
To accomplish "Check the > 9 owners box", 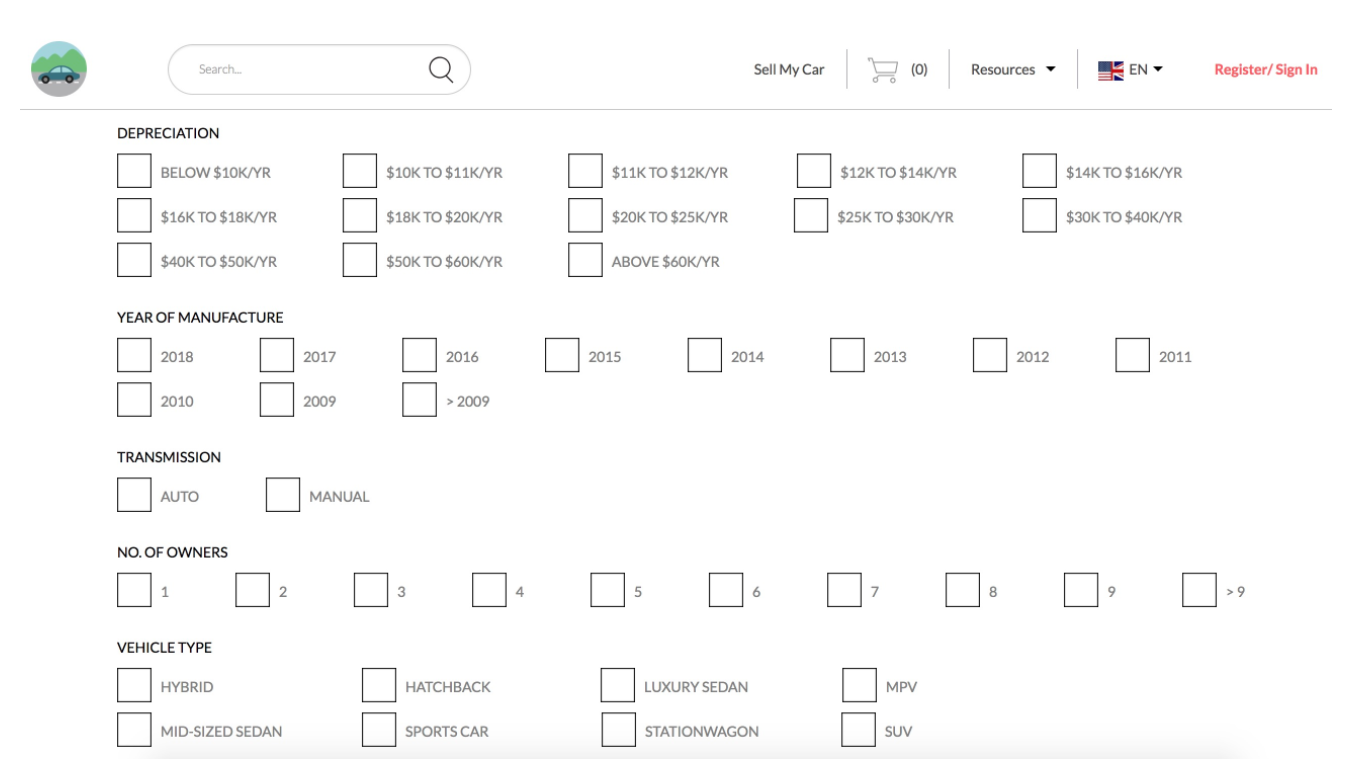I will click(x=1199, y=590).
